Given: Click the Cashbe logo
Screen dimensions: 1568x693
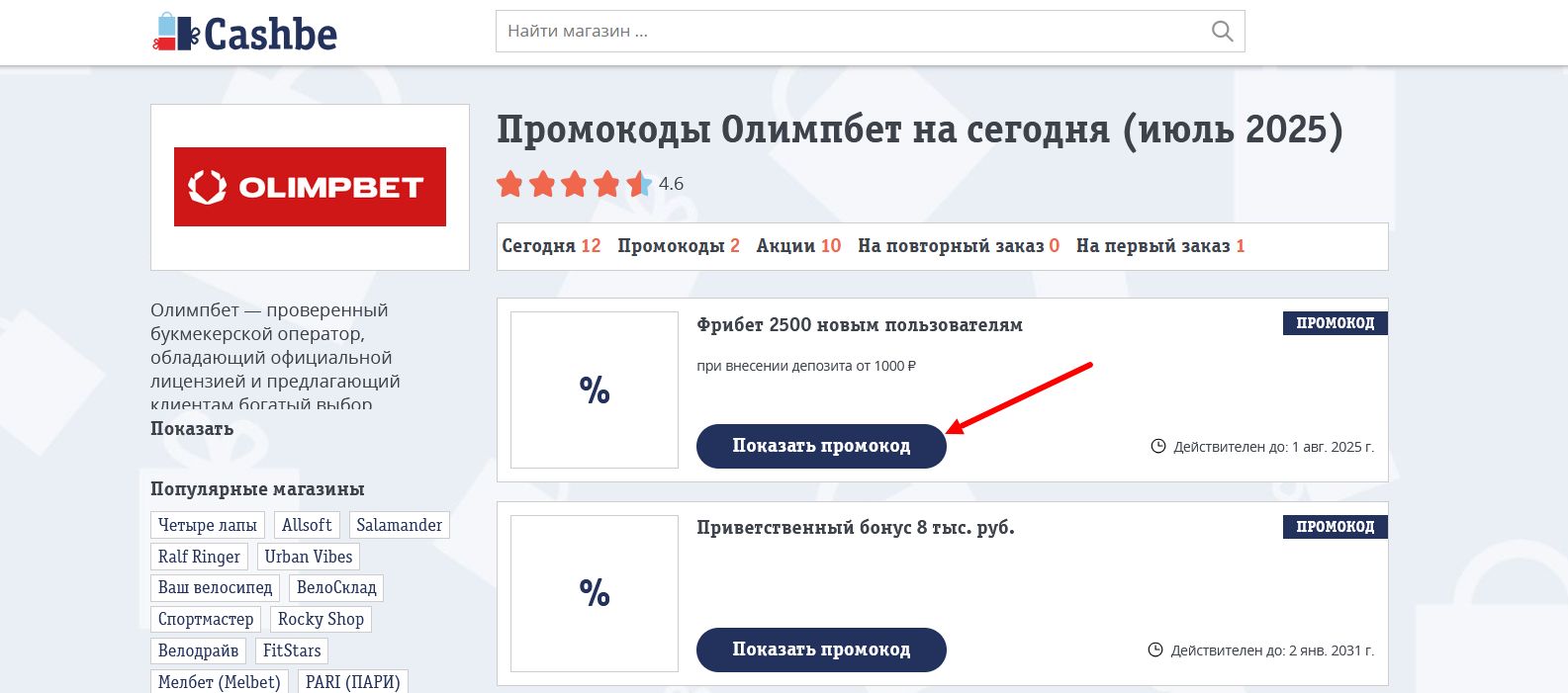Looking at the screenshot, I should (244, 33).
